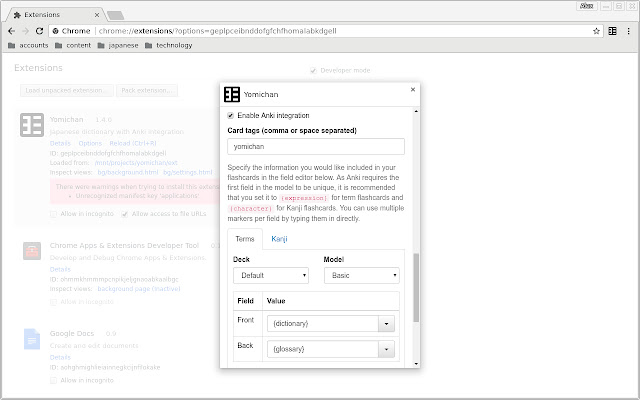Select the Terms tab
Screen dimensions: 640x400
coord(245,239)
